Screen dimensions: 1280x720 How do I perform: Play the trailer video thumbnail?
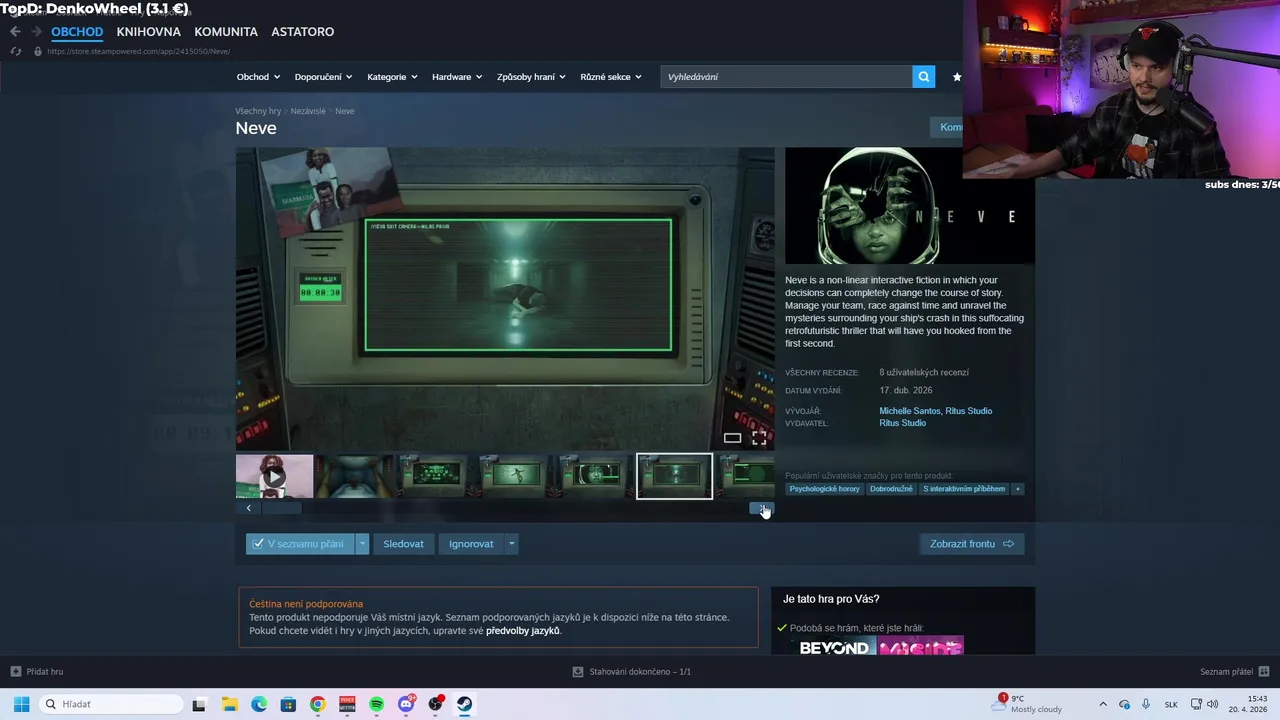click(x=274, y=476)
